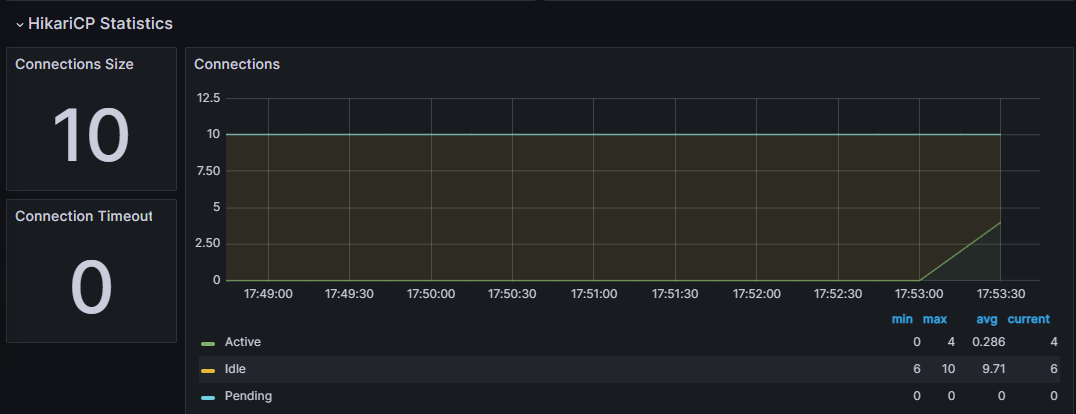Toggle the Pending series in legend
Image resolution: width=1076 pixels, height=414 pixels.
(x=248, y=396)
